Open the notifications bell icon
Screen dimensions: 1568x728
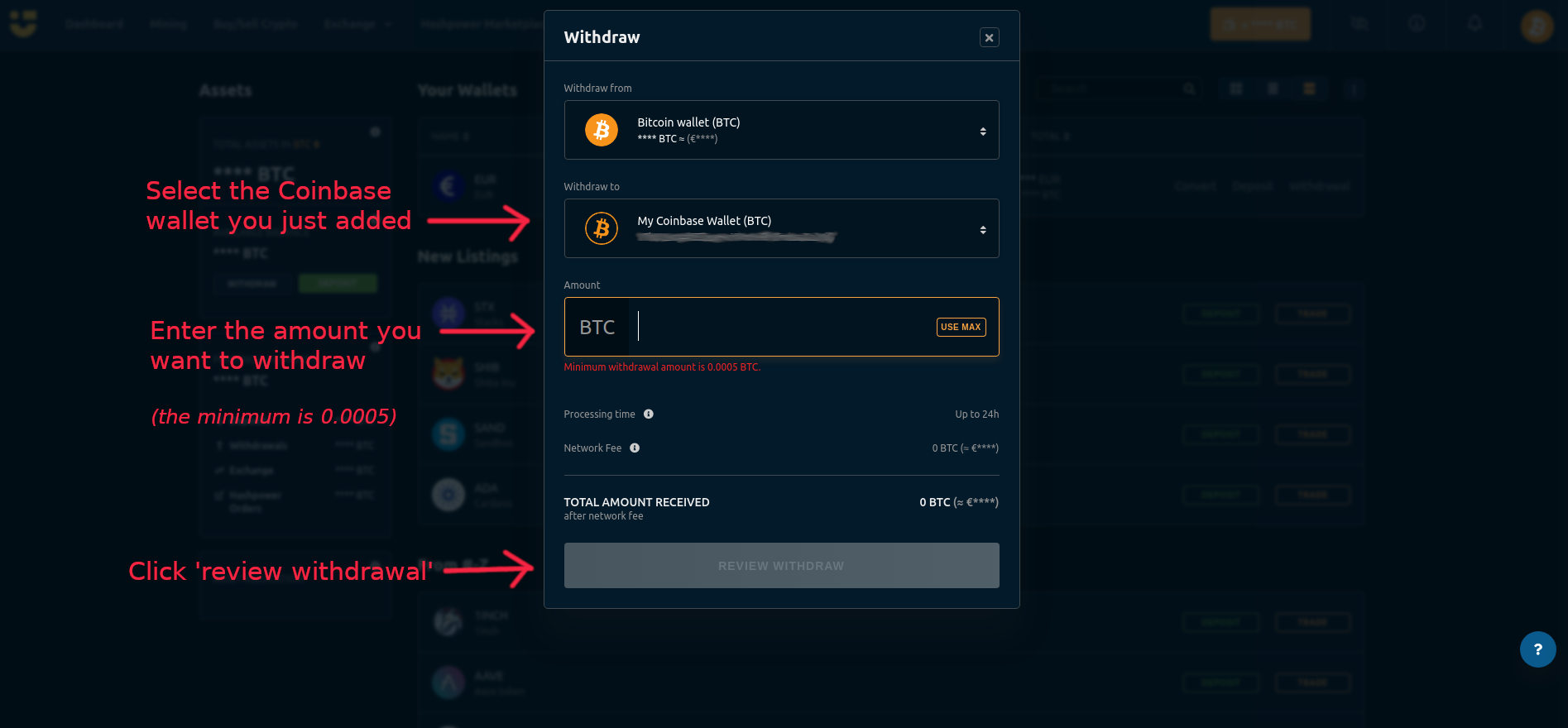[1474, 24]
